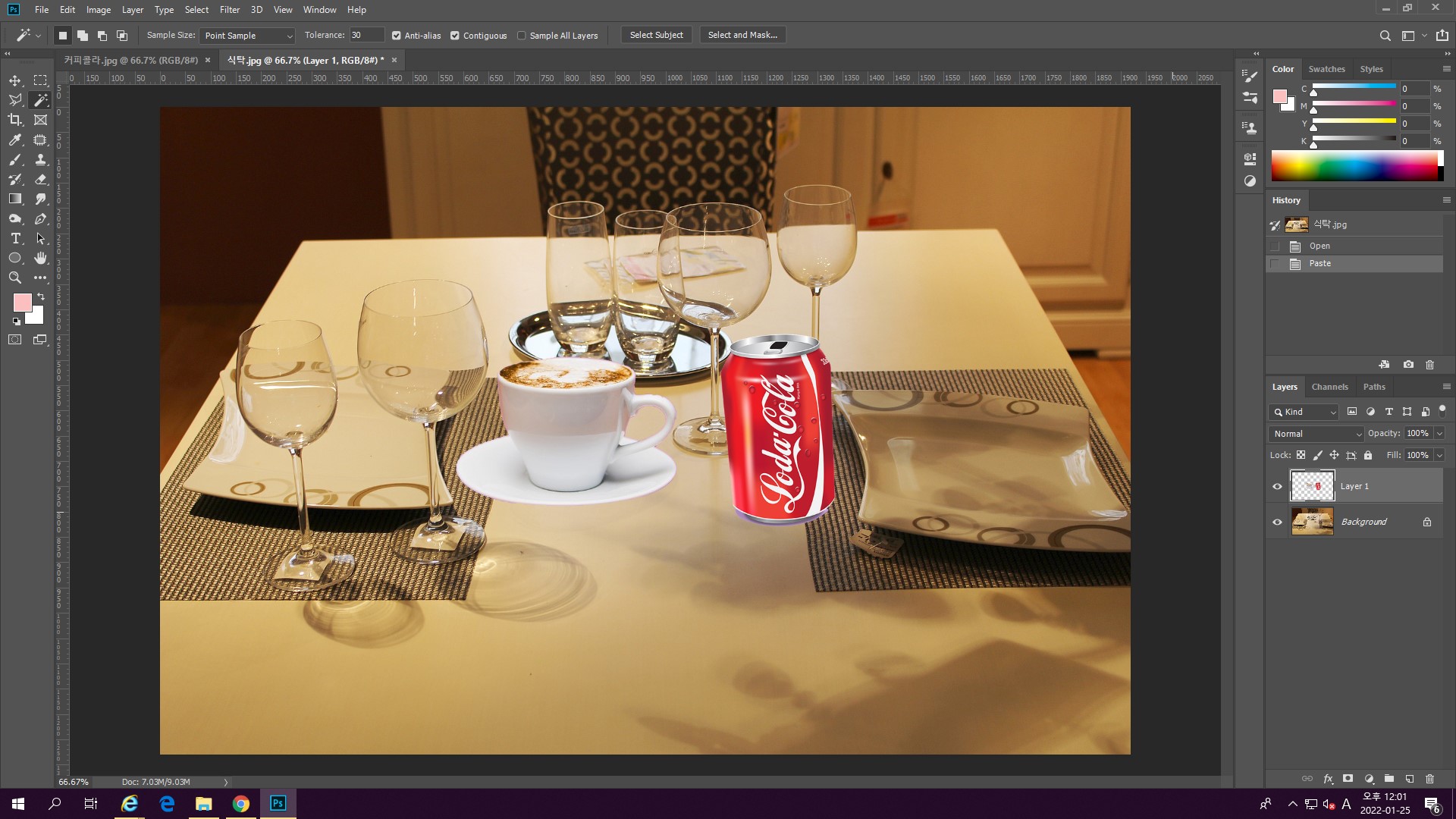Select the Eraser tool
Screen dimensions: 1456x819
point(40,179)
